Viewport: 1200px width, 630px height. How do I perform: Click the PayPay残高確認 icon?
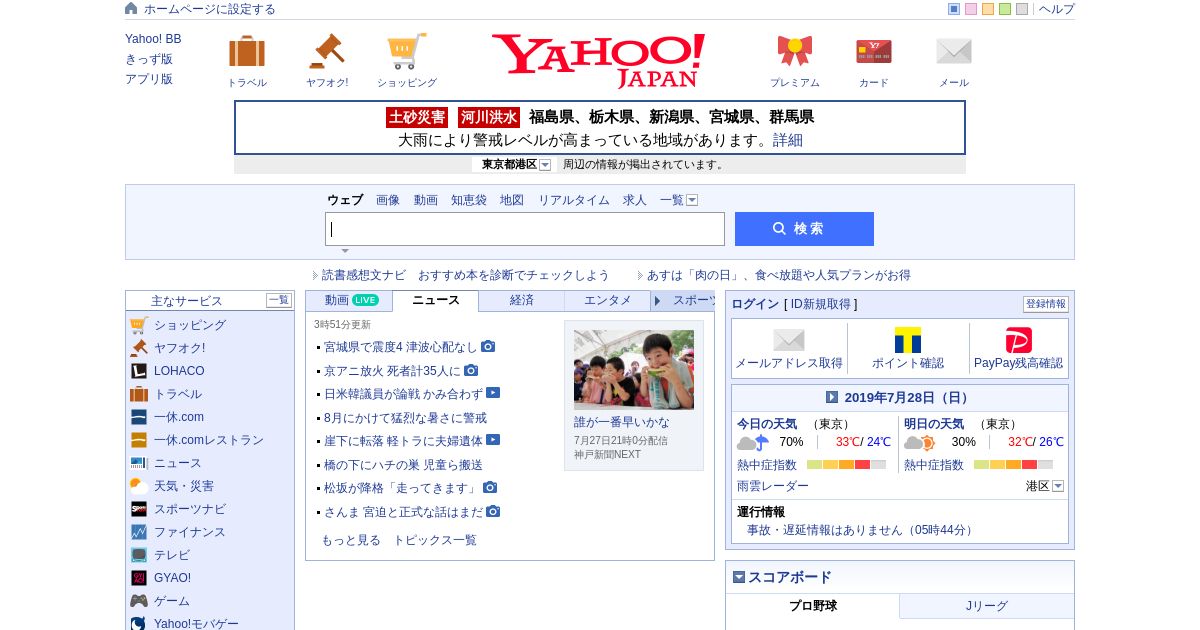(x=1019, y=340)
